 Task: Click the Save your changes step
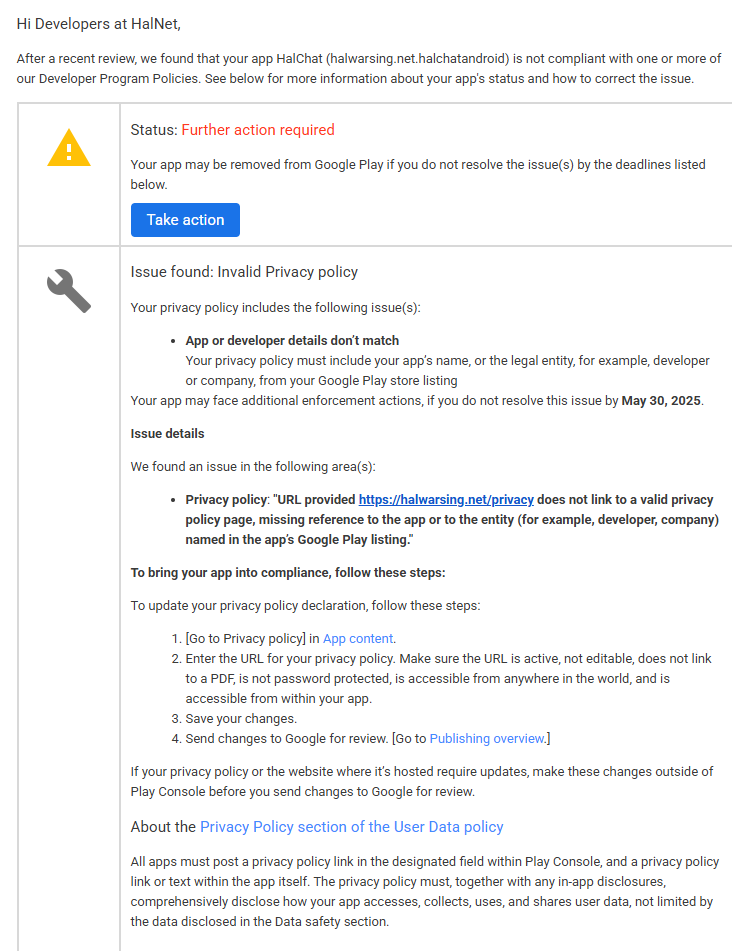241,719
